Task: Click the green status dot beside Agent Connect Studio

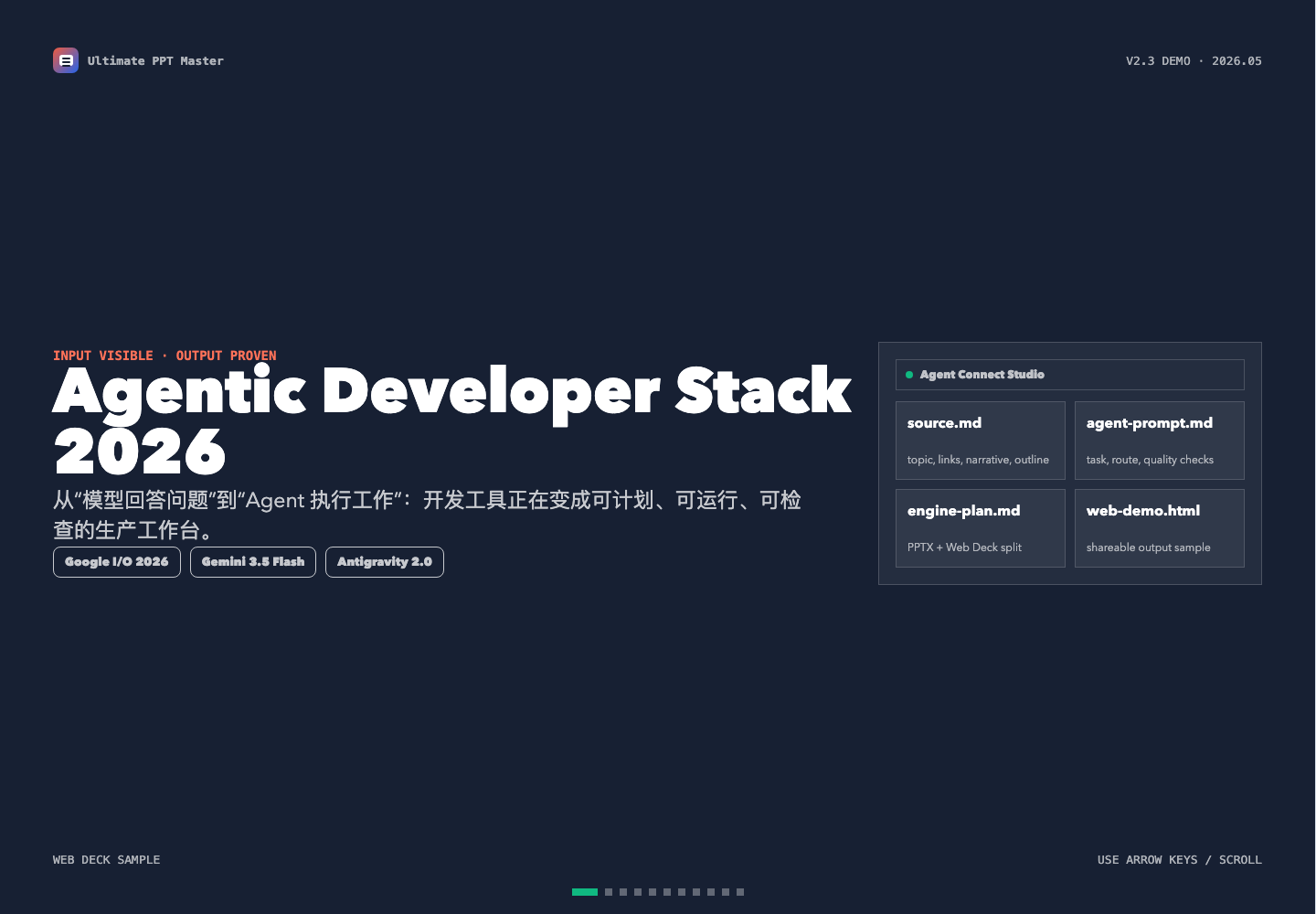Action: click(x=909, y=375)
